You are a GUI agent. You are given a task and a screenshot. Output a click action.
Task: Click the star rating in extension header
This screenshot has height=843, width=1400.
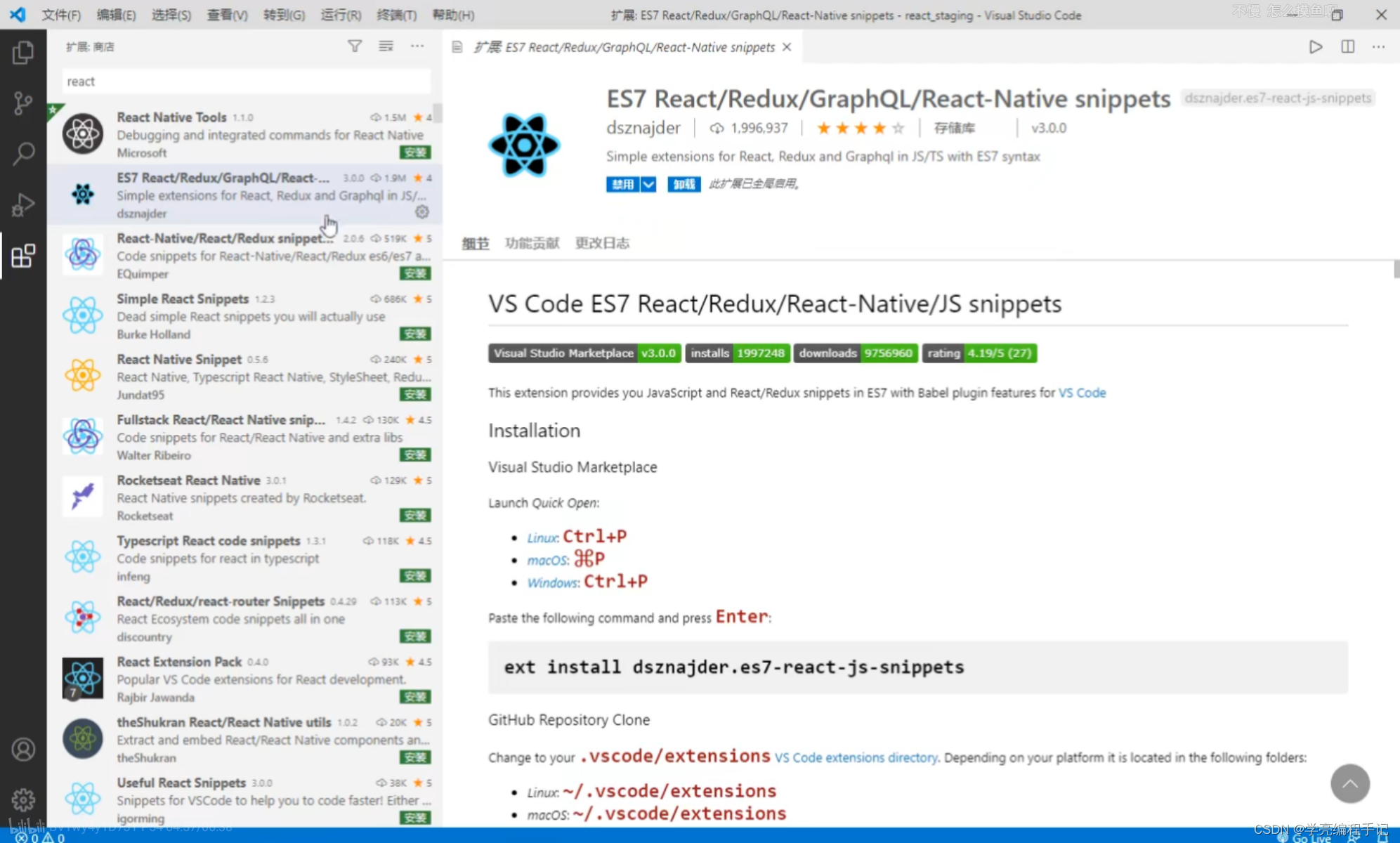tap(860, 128)
